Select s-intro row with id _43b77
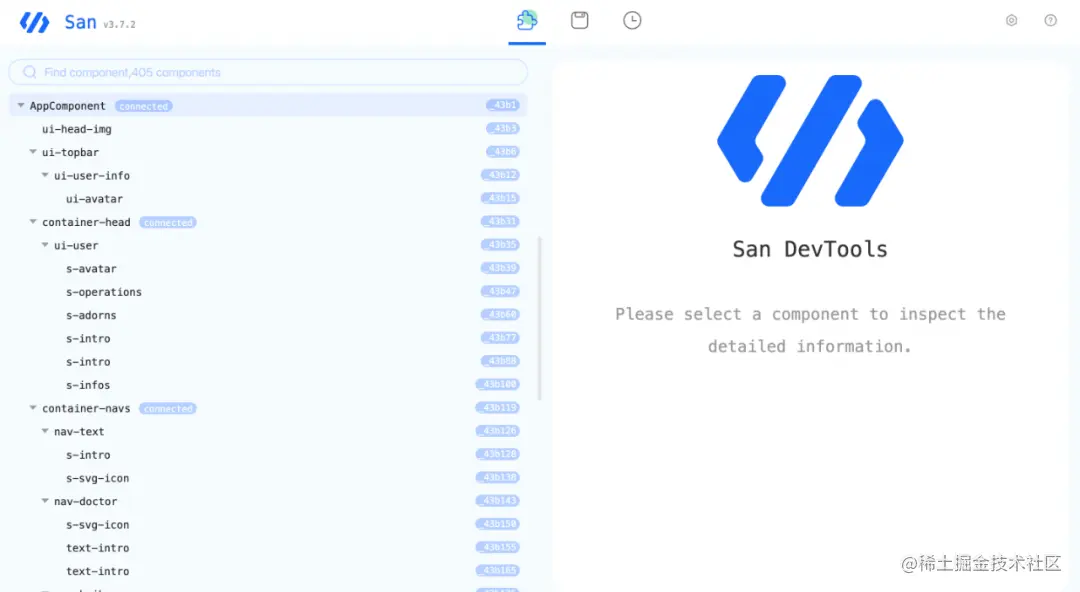Viewport: 1080px width, 592px height. [268, 338]
